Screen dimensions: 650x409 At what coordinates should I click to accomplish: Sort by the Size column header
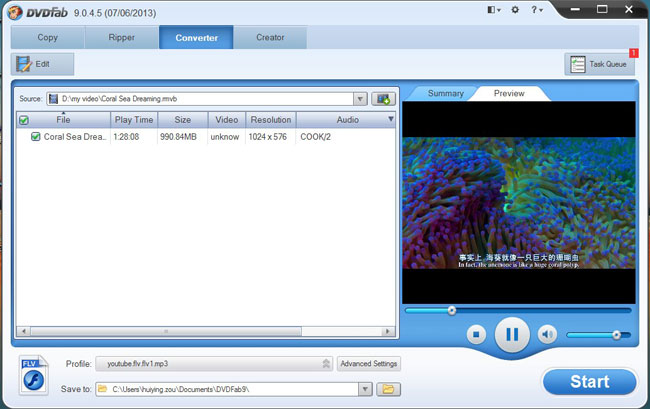(x=182, y=120)
